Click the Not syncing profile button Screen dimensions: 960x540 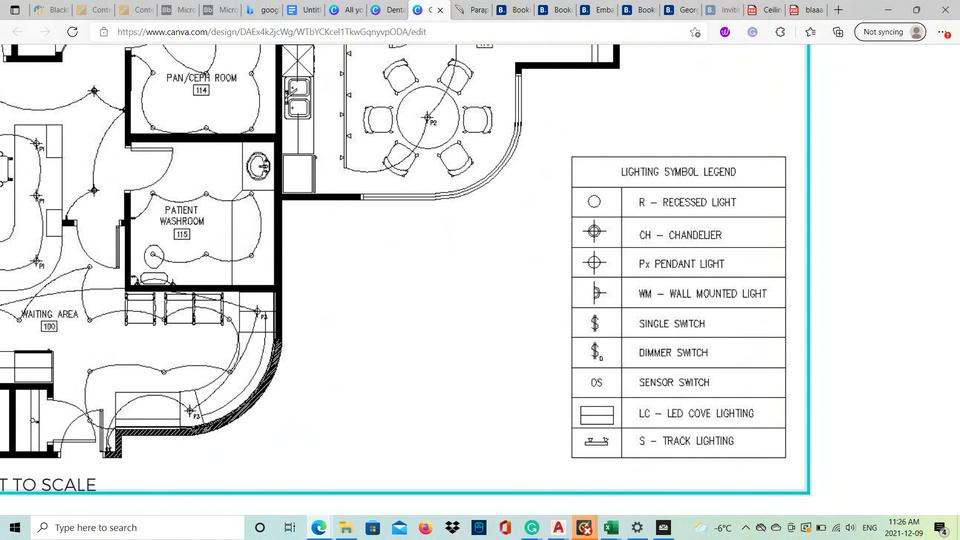[890, 32]
